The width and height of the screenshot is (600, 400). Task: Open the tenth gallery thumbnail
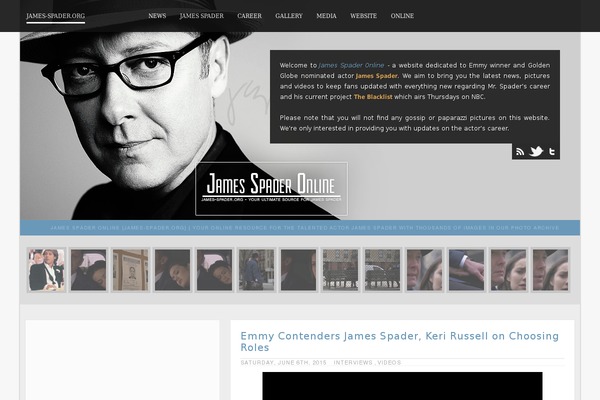424,270
